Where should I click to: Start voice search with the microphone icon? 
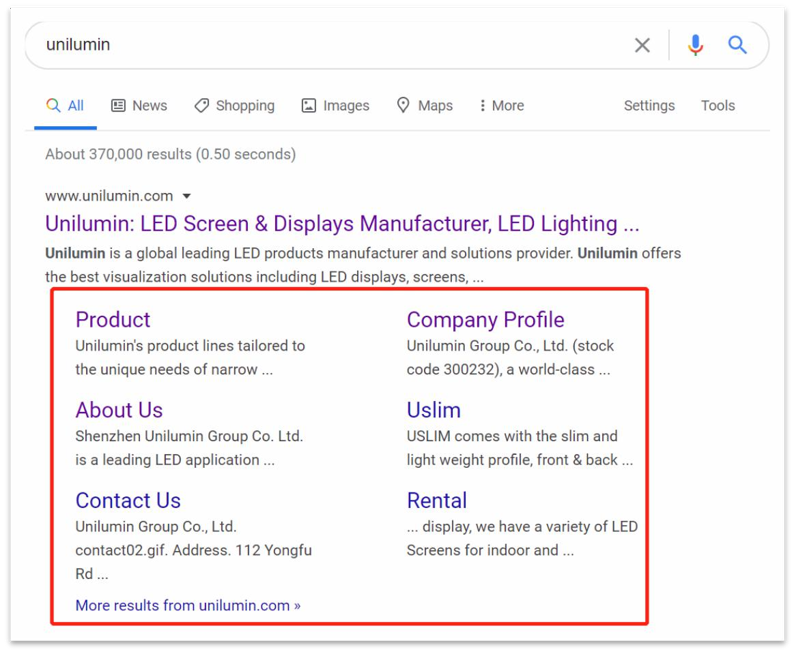(695, 45)
